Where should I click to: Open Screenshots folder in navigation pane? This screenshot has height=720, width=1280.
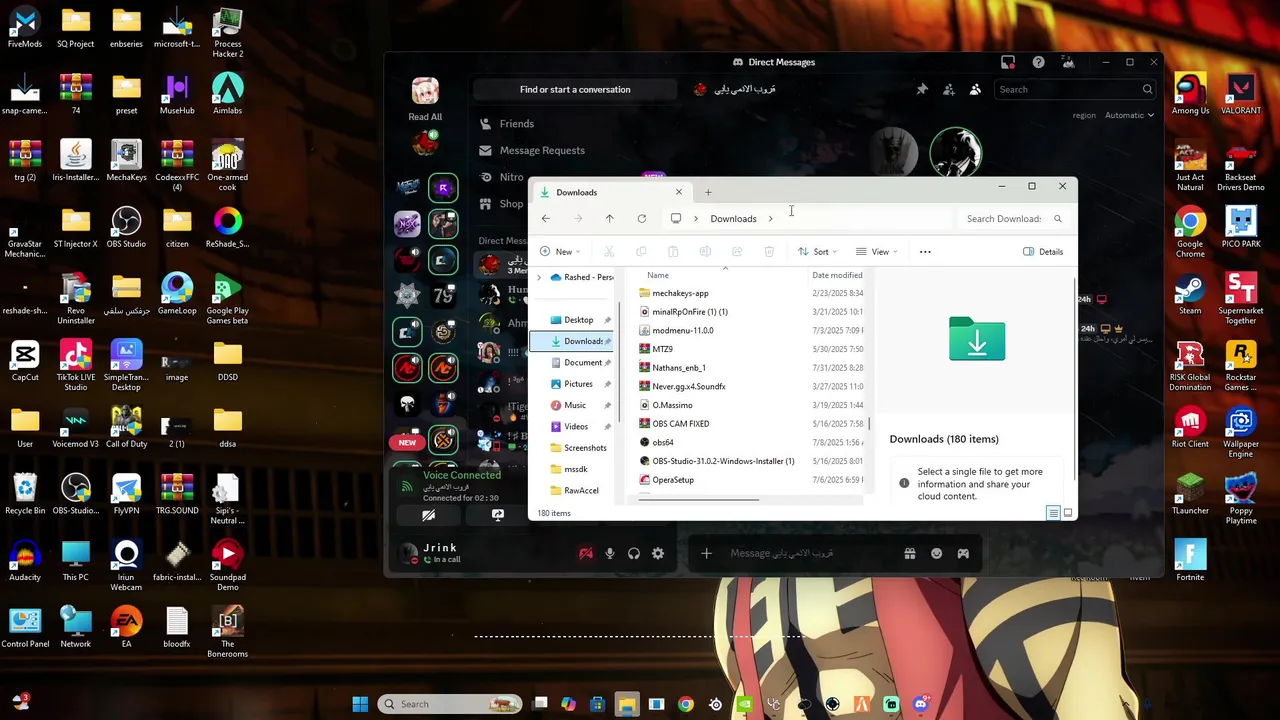point(578,448)
